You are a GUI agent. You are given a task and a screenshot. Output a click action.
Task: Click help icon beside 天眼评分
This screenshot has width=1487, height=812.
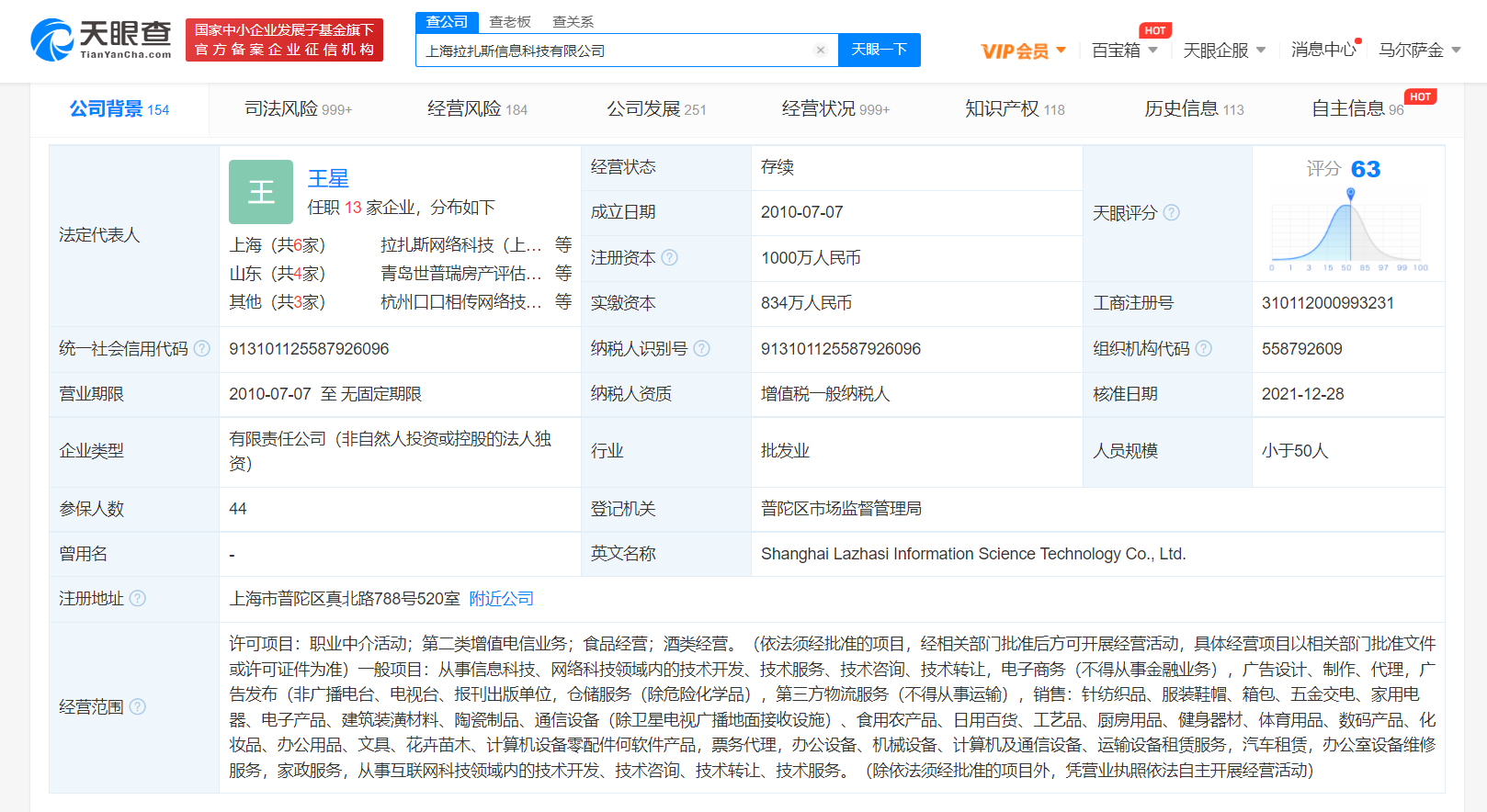coord(1172,213)
